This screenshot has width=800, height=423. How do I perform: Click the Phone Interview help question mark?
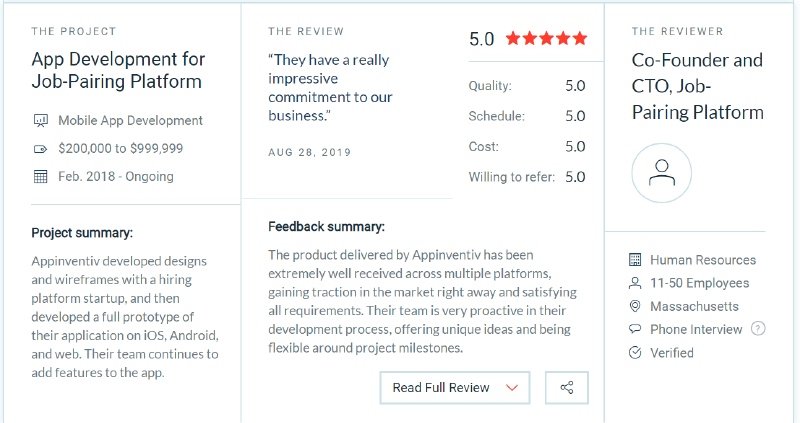pos(758,329)
